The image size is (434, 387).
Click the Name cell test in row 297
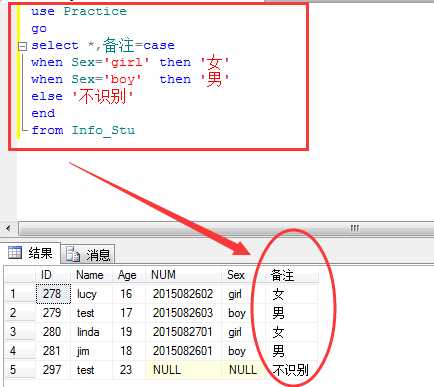click(92, 370)
